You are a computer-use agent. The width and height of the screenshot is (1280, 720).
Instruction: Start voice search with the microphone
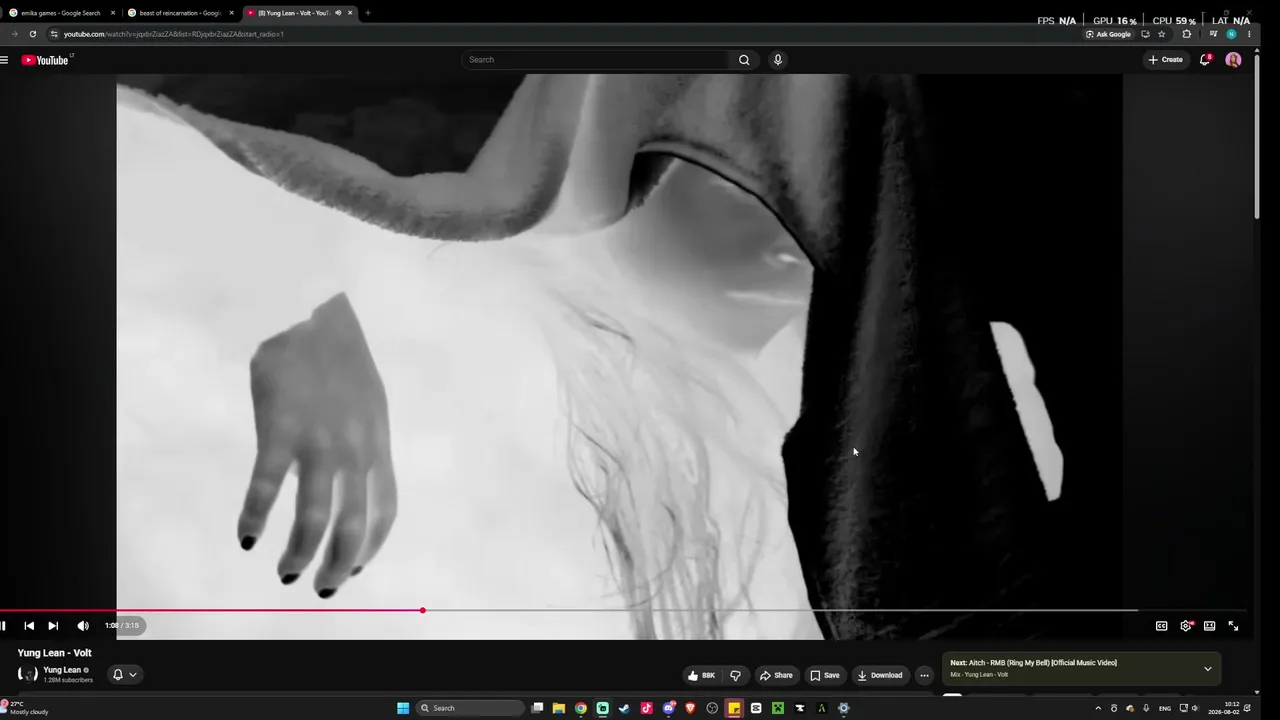click(777, 60)
